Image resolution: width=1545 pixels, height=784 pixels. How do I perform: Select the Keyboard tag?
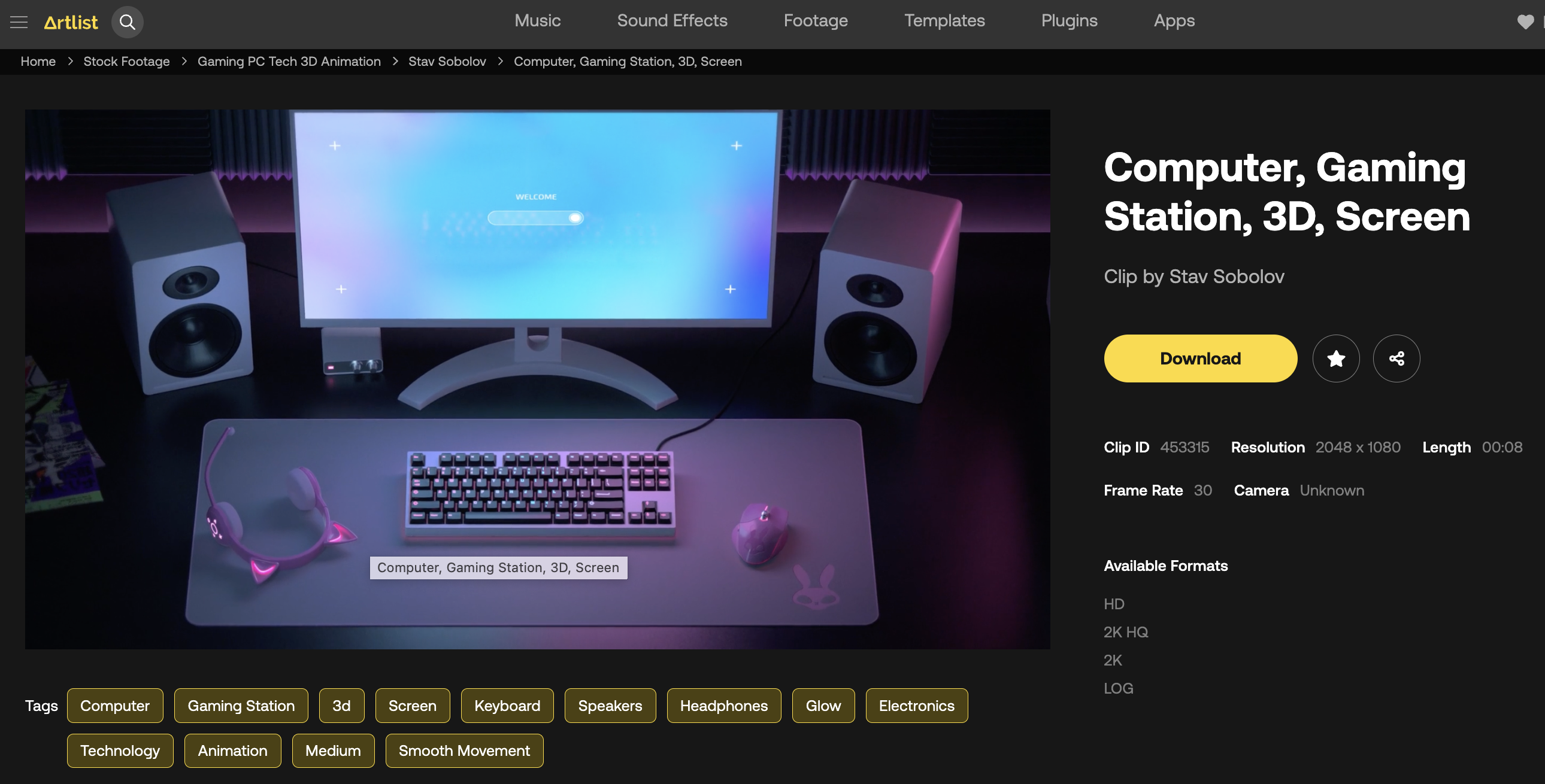[507, 706]
